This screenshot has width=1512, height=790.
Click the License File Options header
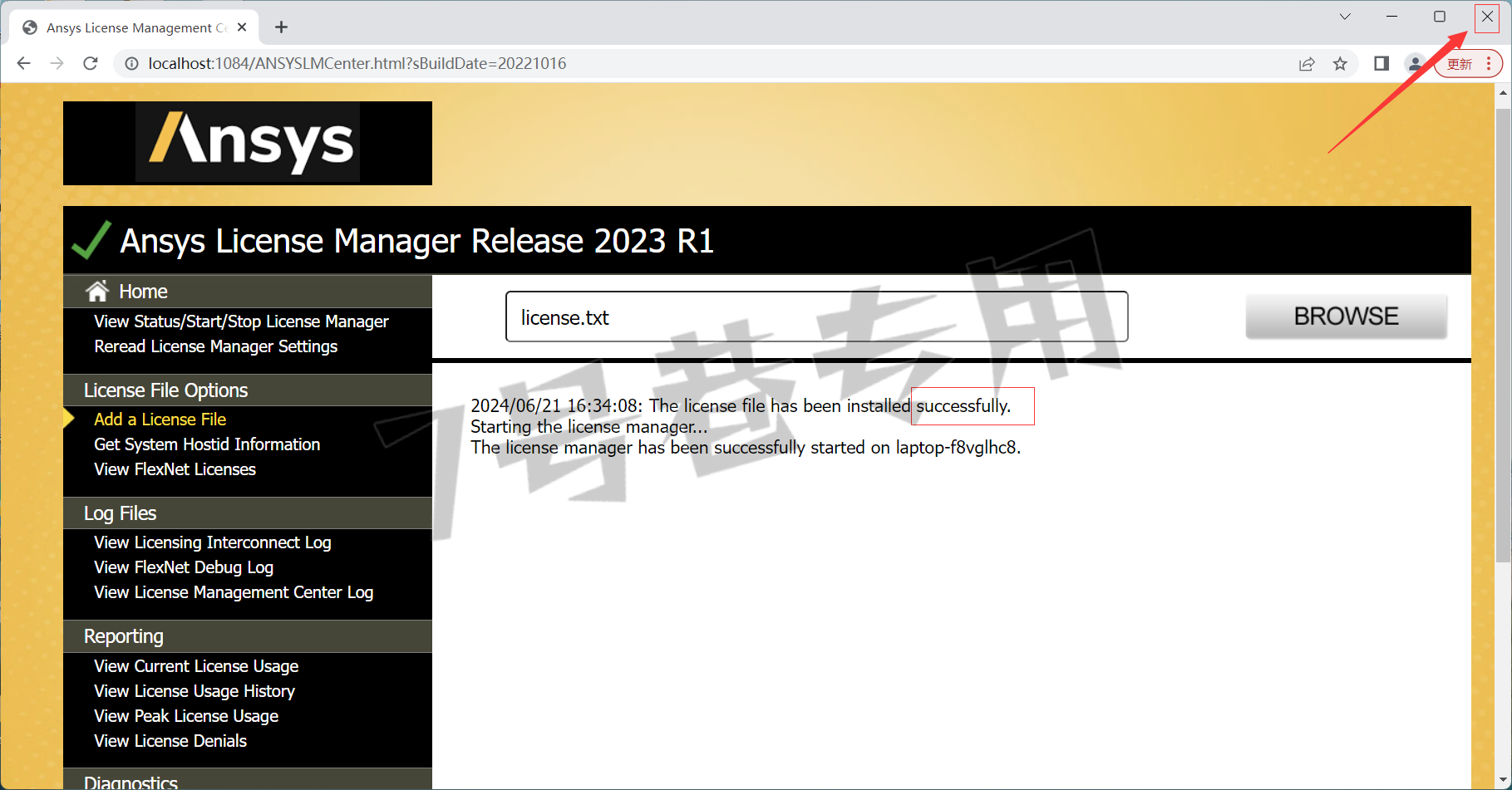248,390
